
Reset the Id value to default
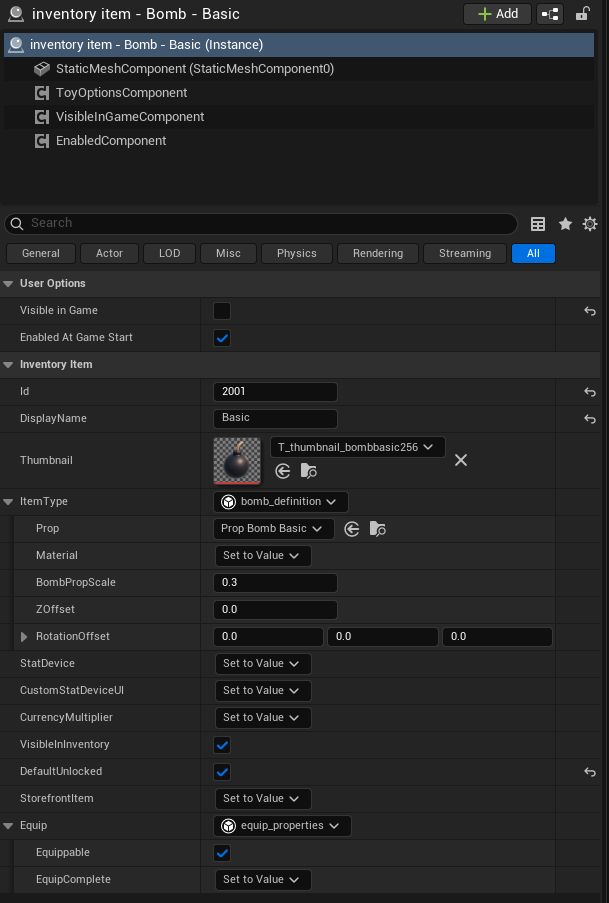(590, 392)
